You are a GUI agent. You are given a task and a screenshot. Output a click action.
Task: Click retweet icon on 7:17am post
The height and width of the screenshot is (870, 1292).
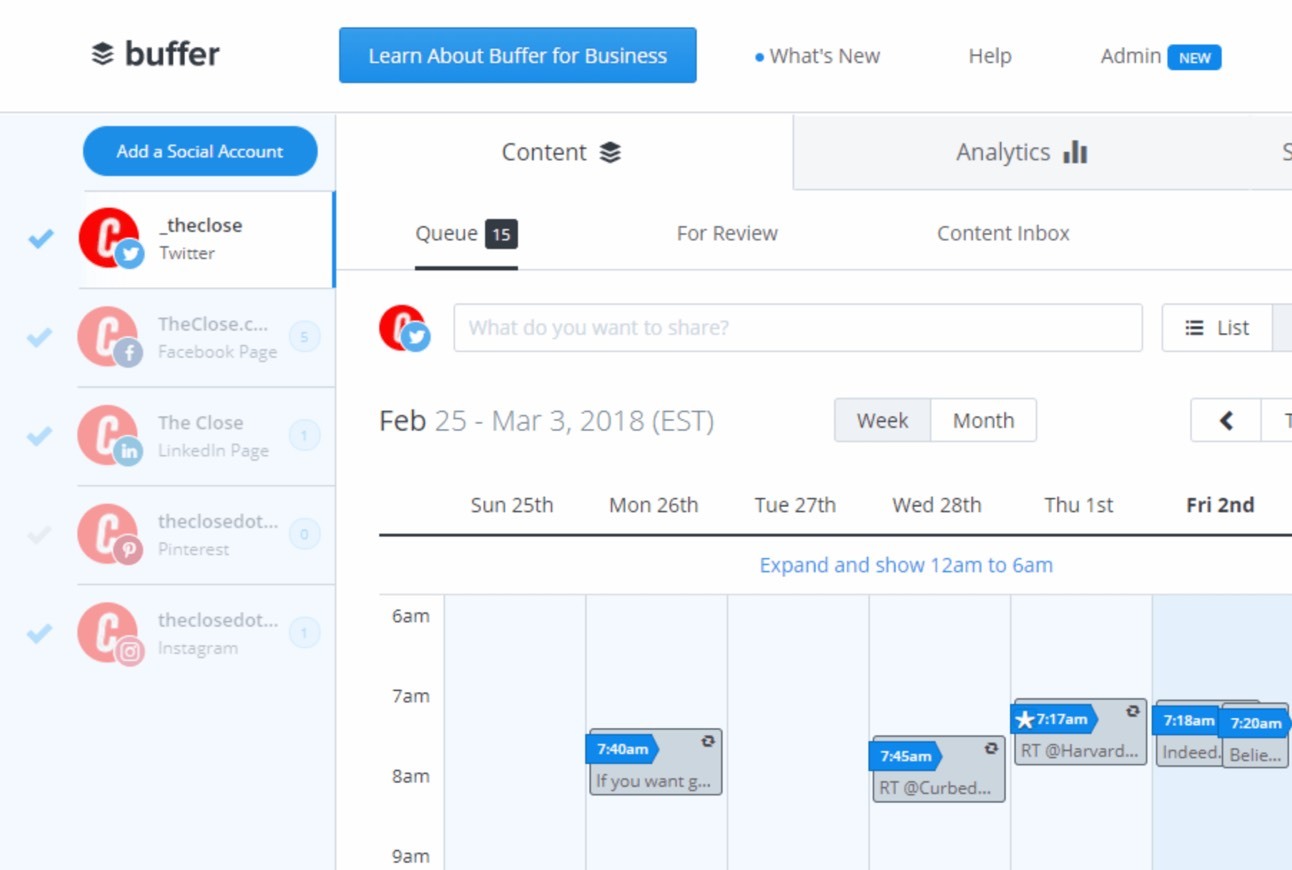[1133, 711]
